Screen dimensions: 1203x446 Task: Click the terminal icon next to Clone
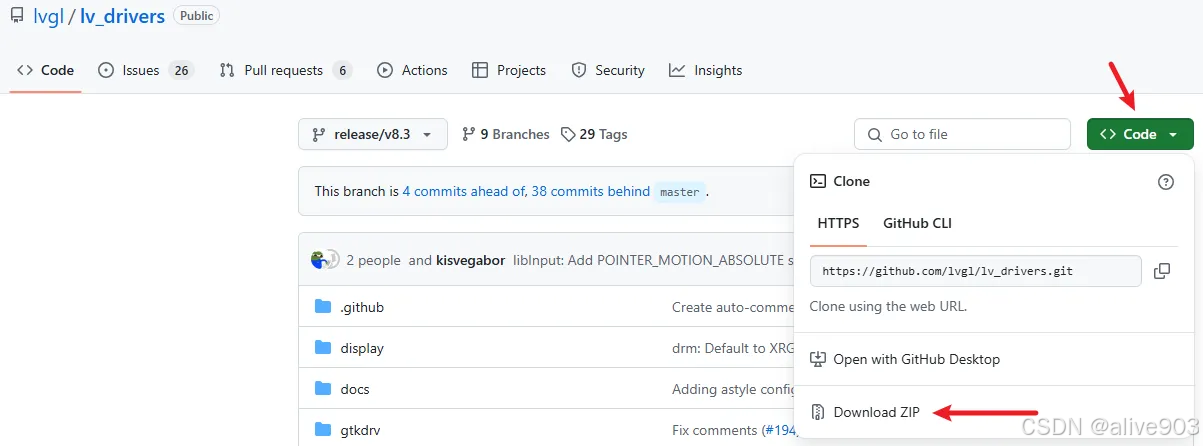tap(817, 181)
